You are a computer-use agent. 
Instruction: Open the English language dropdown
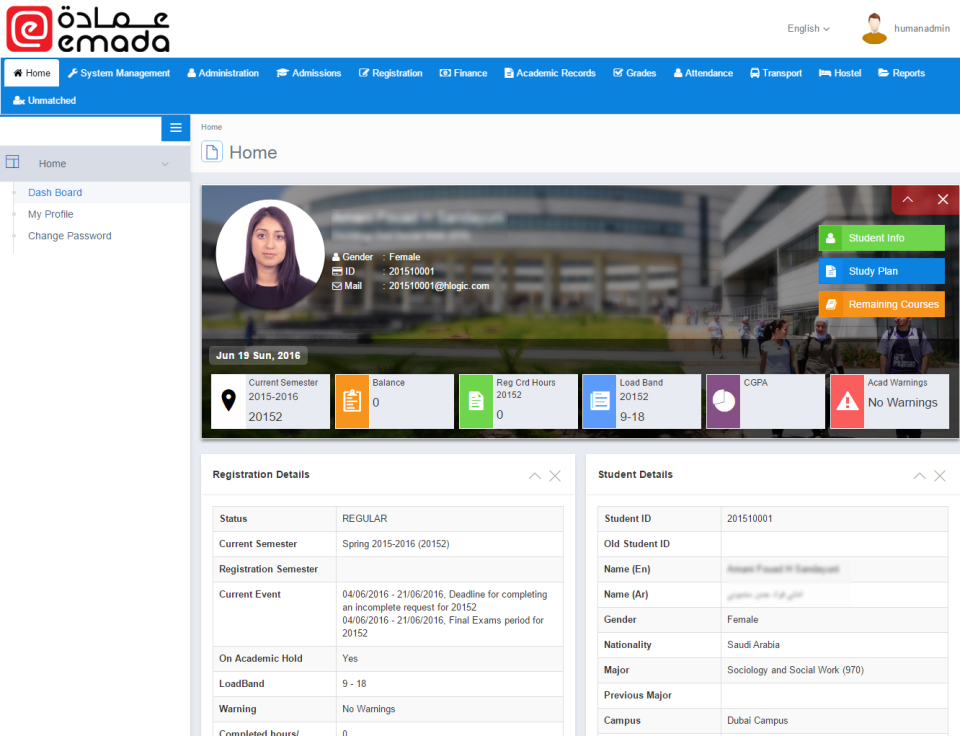[x=807, y=28]
